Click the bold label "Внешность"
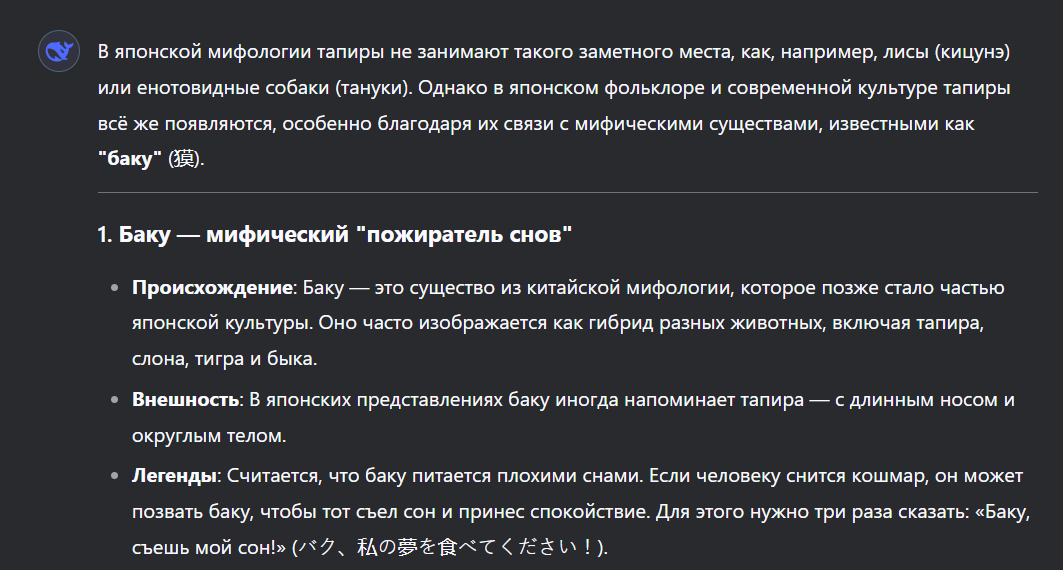 point(185,400)
